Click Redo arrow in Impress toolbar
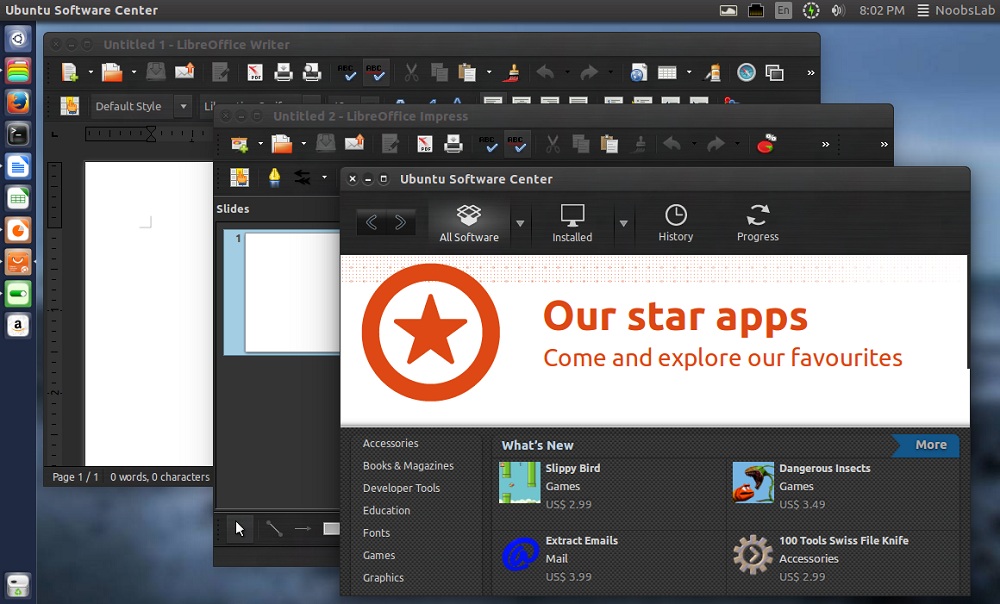This screenshot has height=604, width=1000. click(716, 144)
